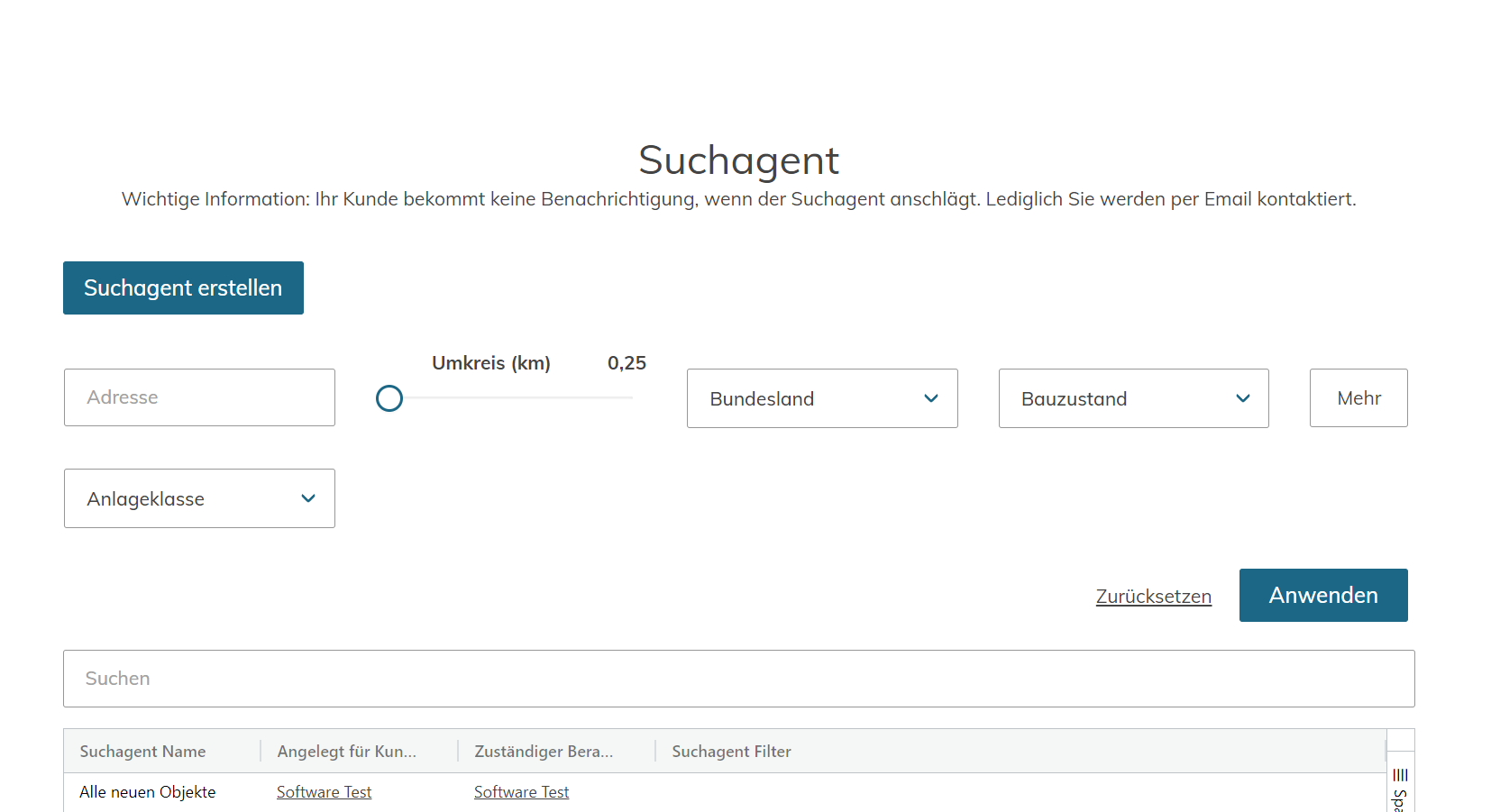
Task: Open the Anlageklasse dropdown
Action: click(199, 498)
